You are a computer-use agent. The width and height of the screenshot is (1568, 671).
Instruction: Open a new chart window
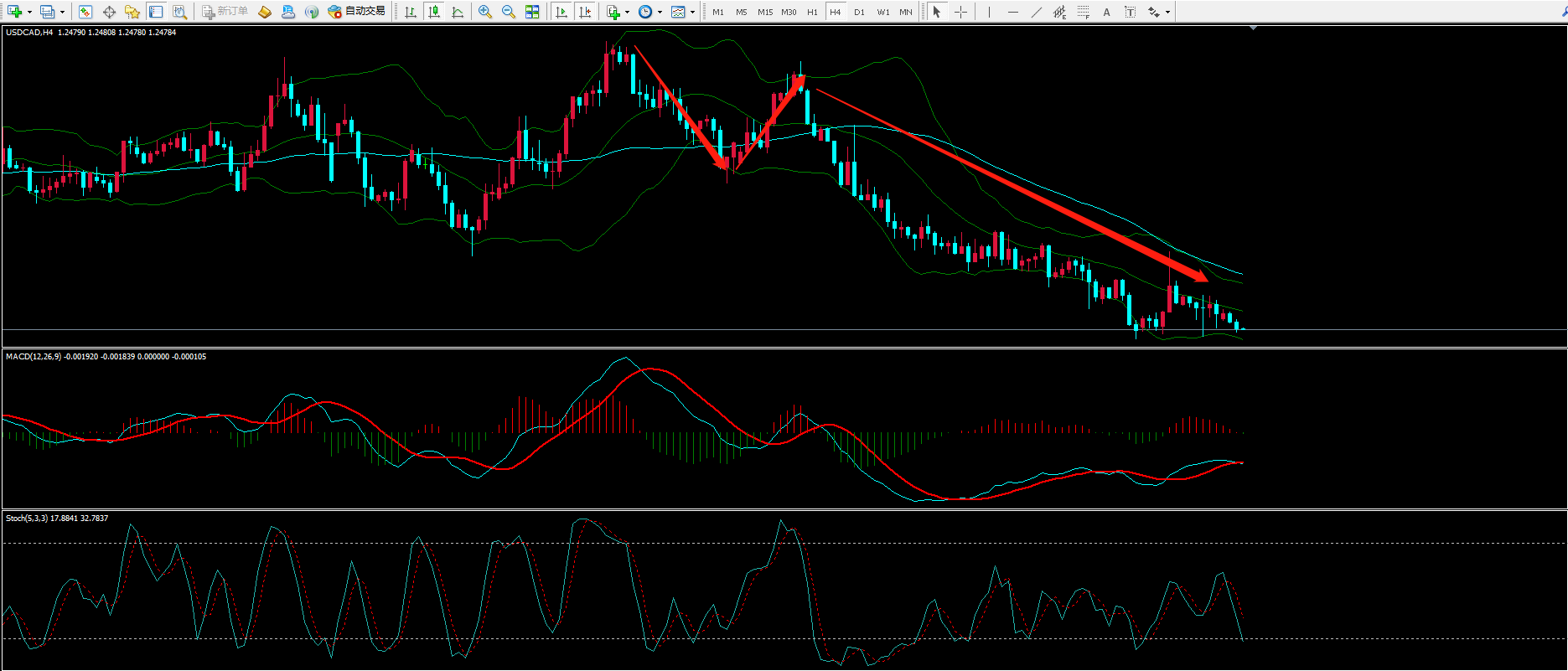[x=13, y=12]
